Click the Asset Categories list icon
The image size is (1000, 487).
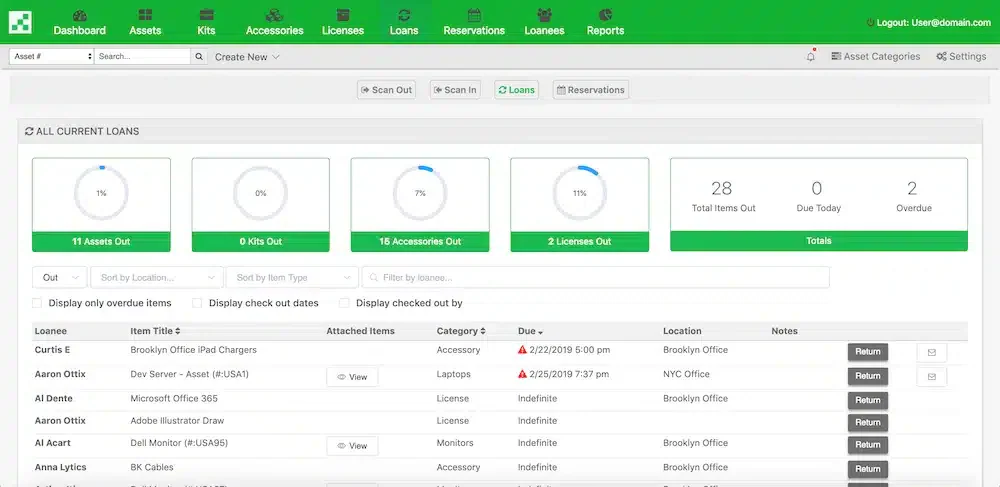(836, 56)
